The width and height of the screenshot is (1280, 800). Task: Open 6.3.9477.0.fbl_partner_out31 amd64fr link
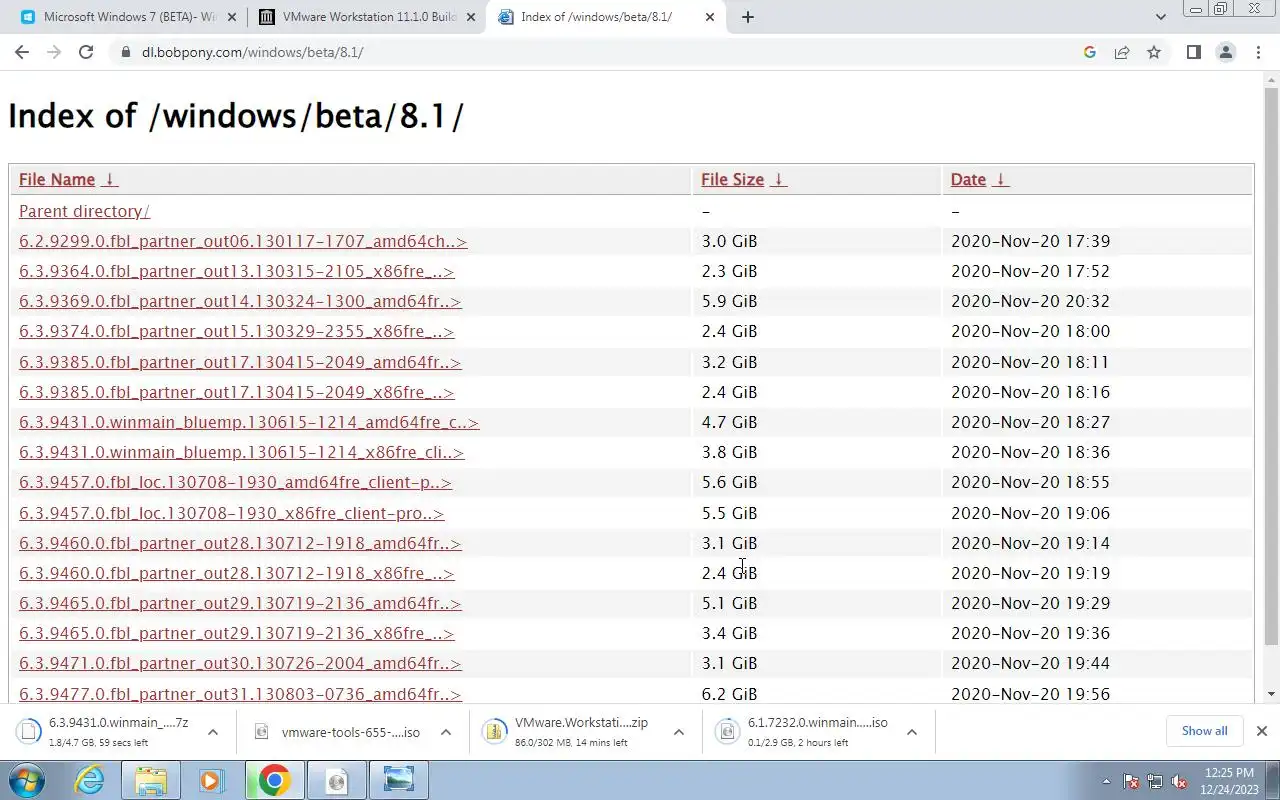[240, 694]
